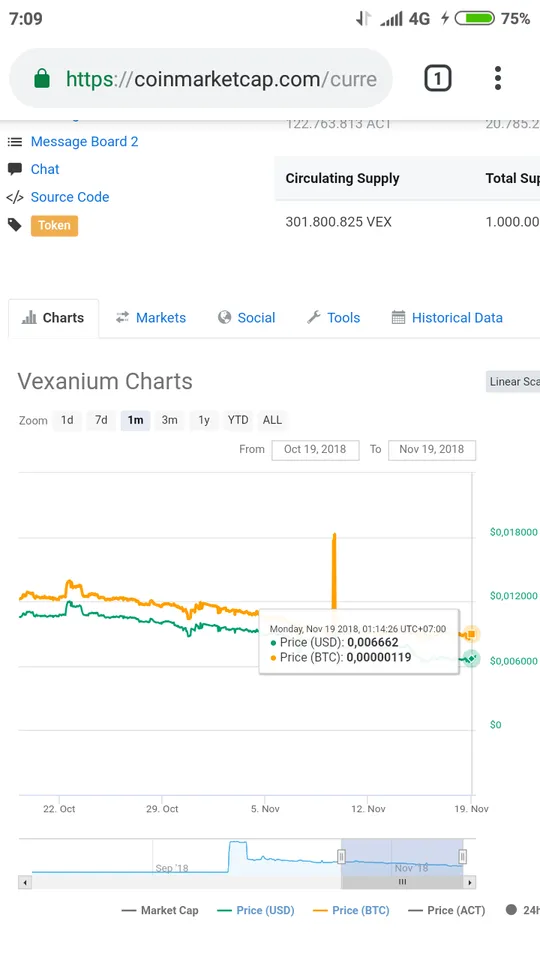
Task: Switch to the Markets tab
Action: pos(151,318)
